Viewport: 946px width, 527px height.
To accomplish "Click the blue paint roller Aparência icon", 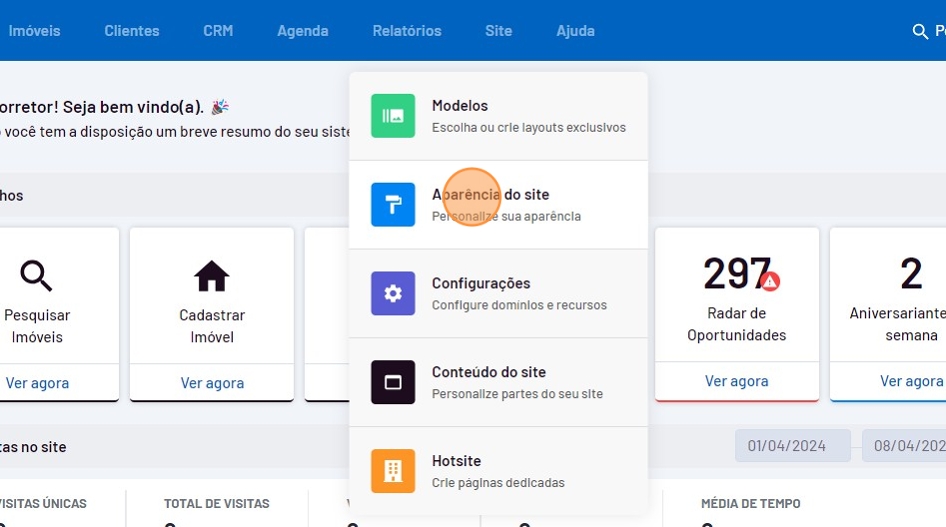I will point(393,205).
